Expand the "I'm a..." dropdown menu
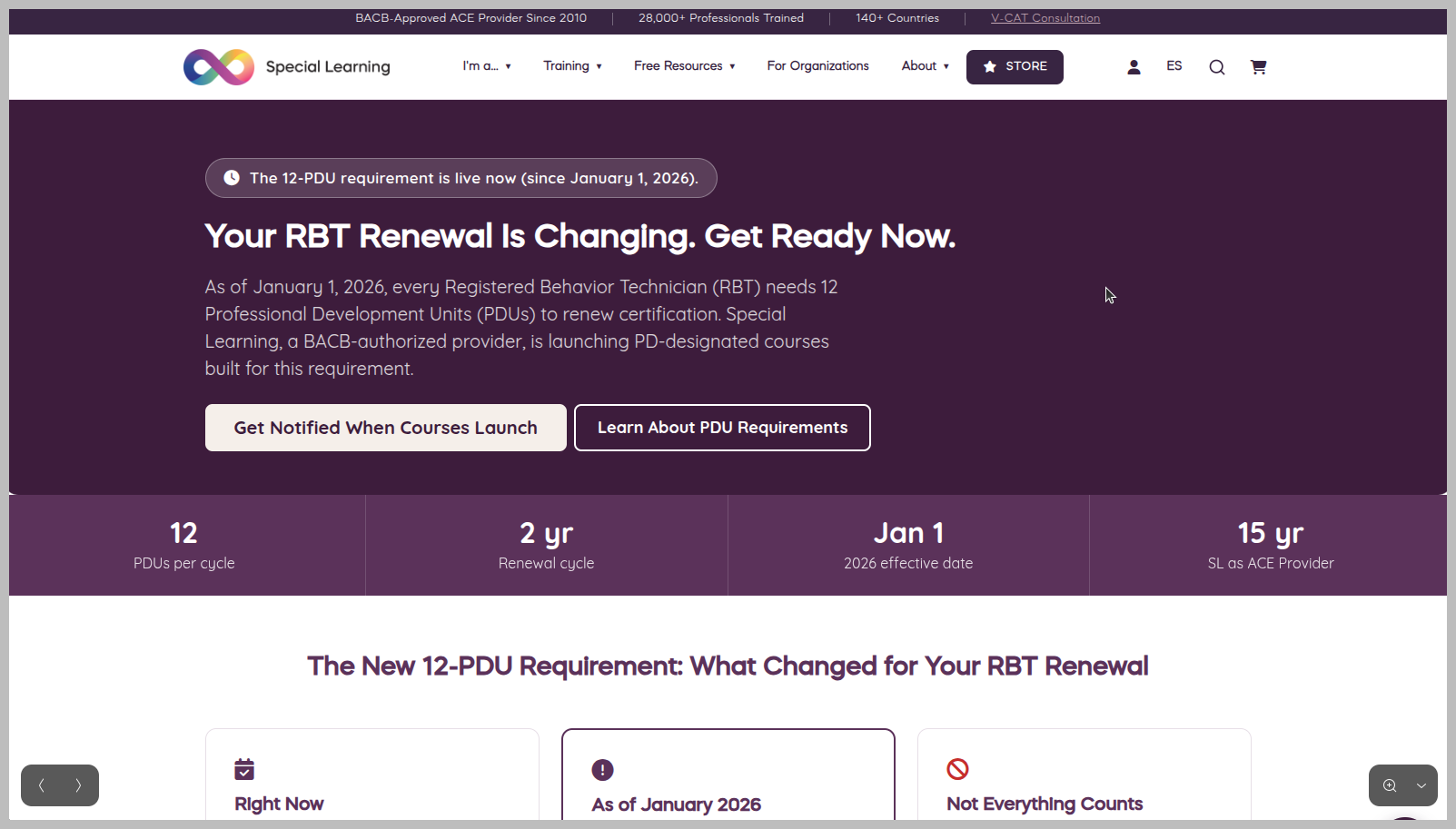 (x=487, y=66)
